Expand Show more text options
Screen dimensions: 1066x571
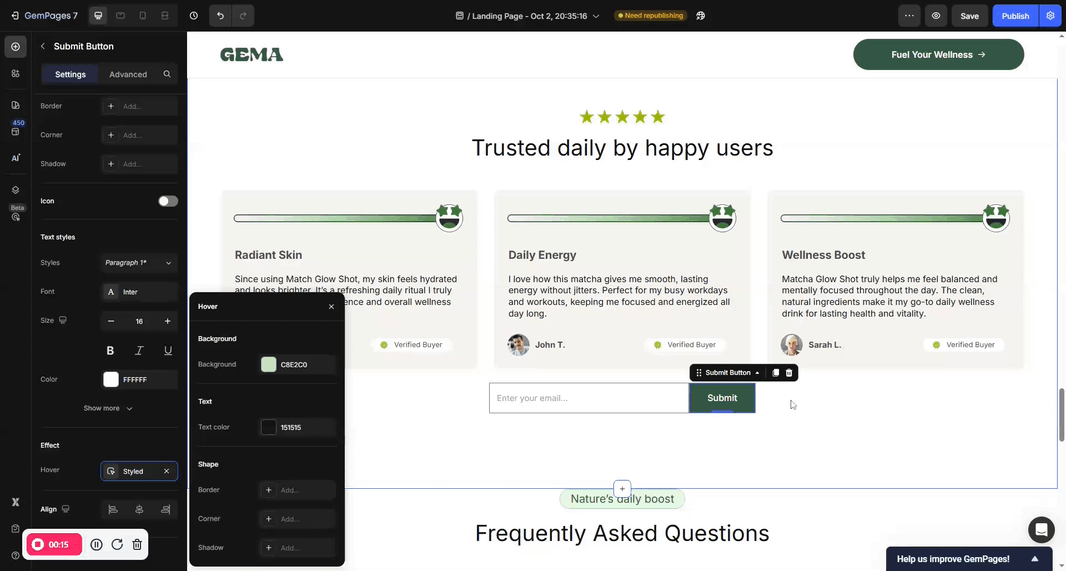tap(108, 408)
